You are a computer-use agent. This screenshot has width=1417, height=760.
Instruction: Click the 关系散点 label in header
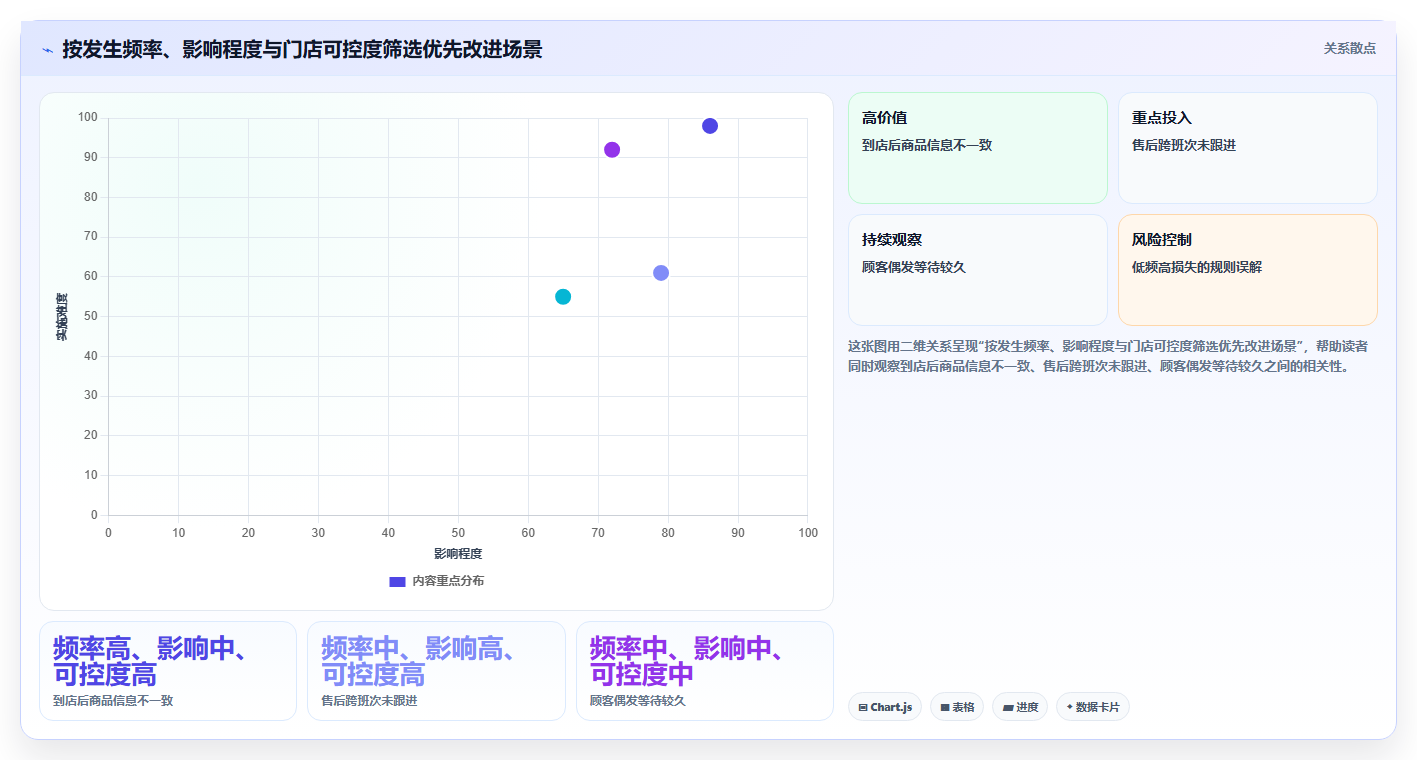[1349, 48]
